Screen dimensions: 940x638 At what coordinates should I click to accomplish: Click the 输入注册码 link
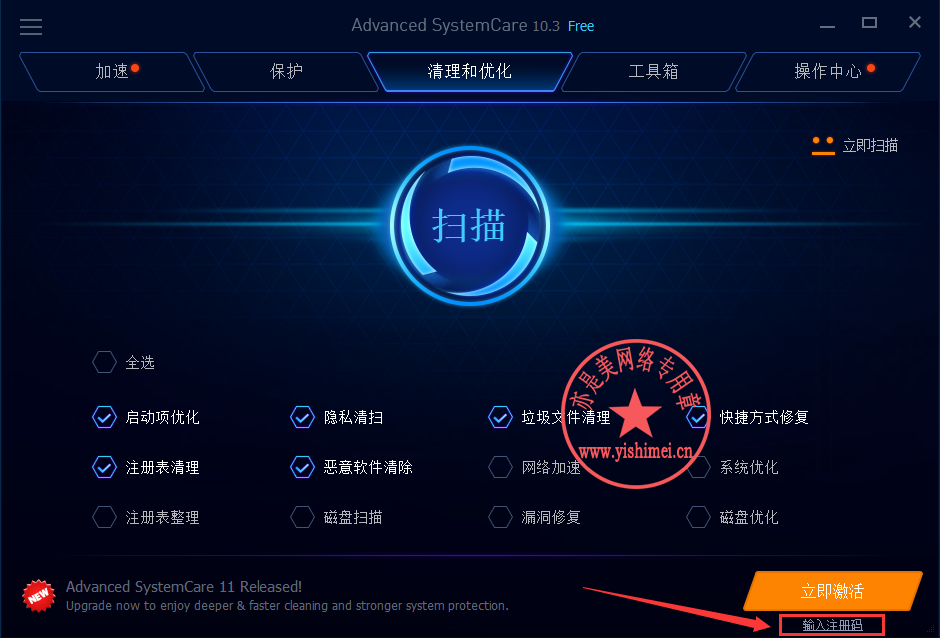832,625
